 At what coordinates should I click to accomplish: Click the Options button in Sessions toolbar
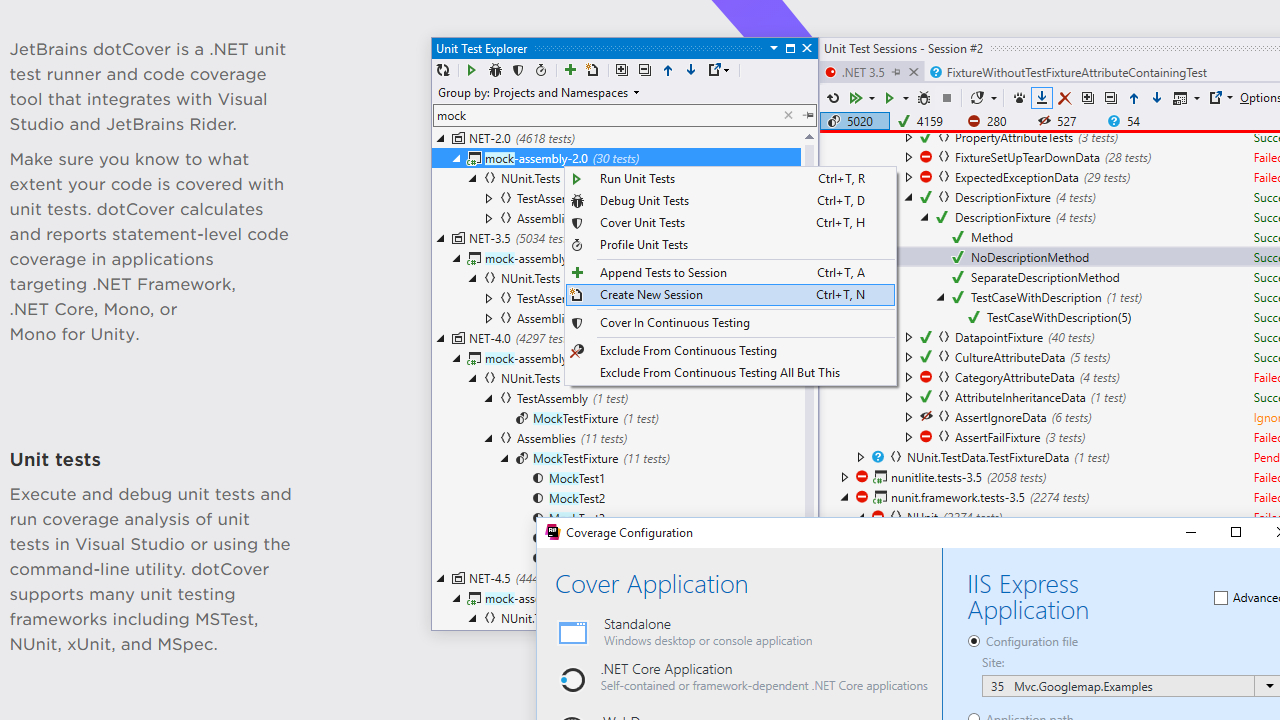(x=1258, y=98)
